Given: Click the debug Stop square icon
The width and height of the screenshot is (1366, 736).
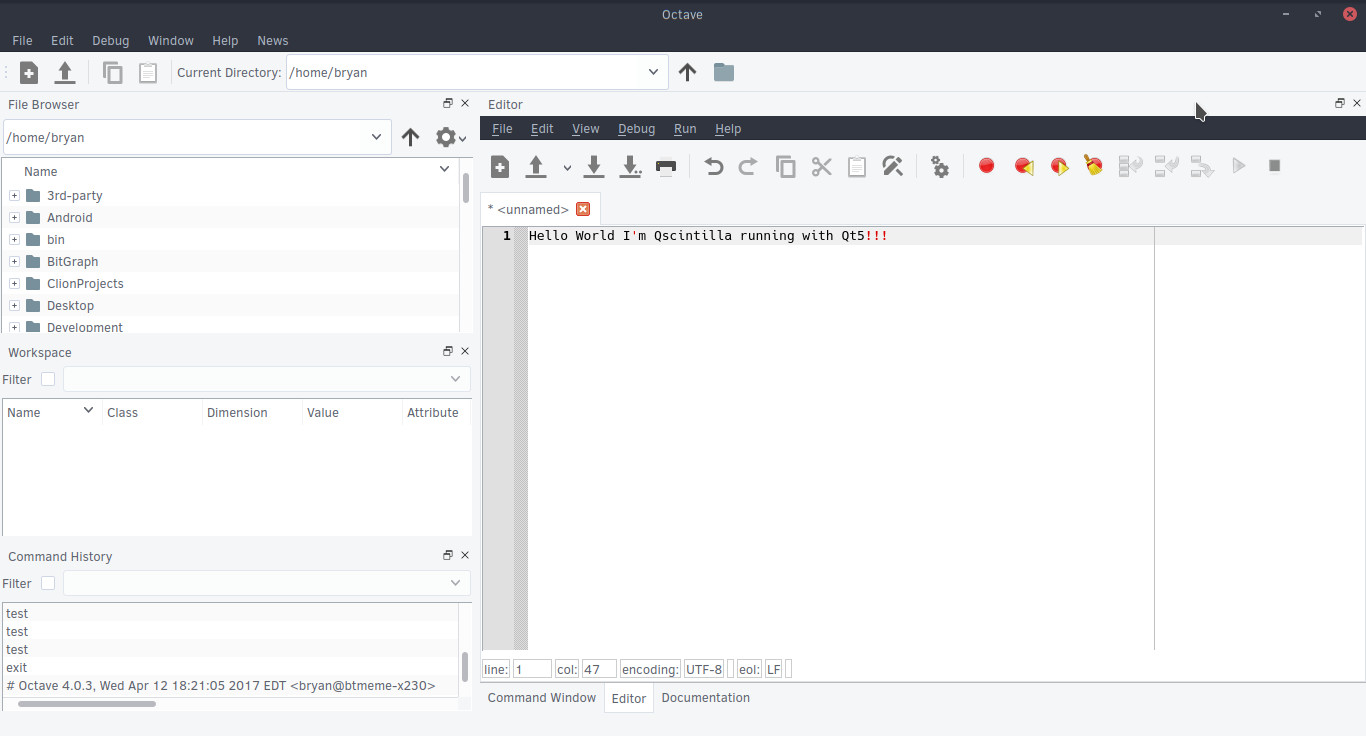Looking at the screenshot, I should coord(1275,166).
